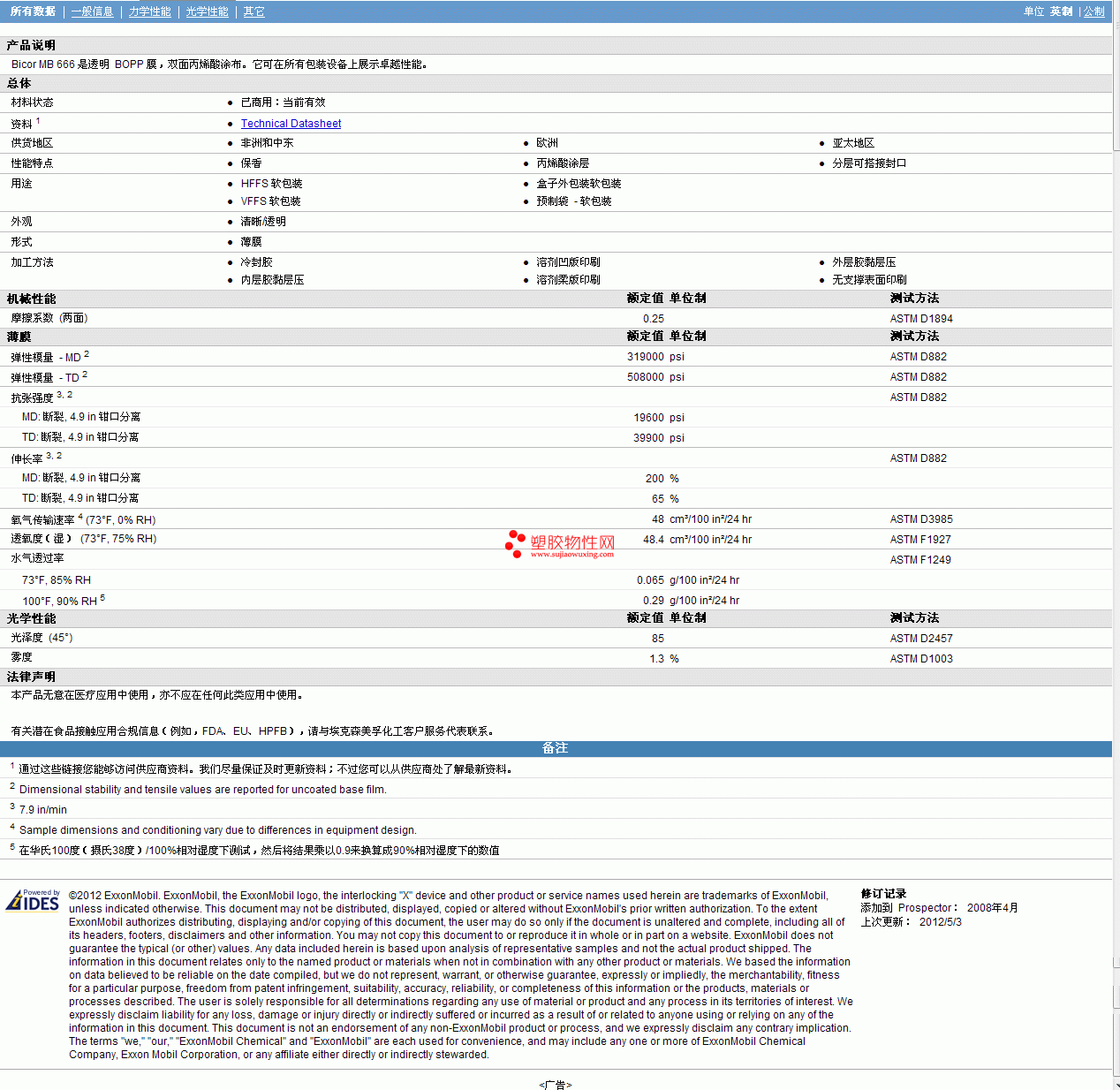
Task: Switch units to 公制
Action: point(1094,11)
